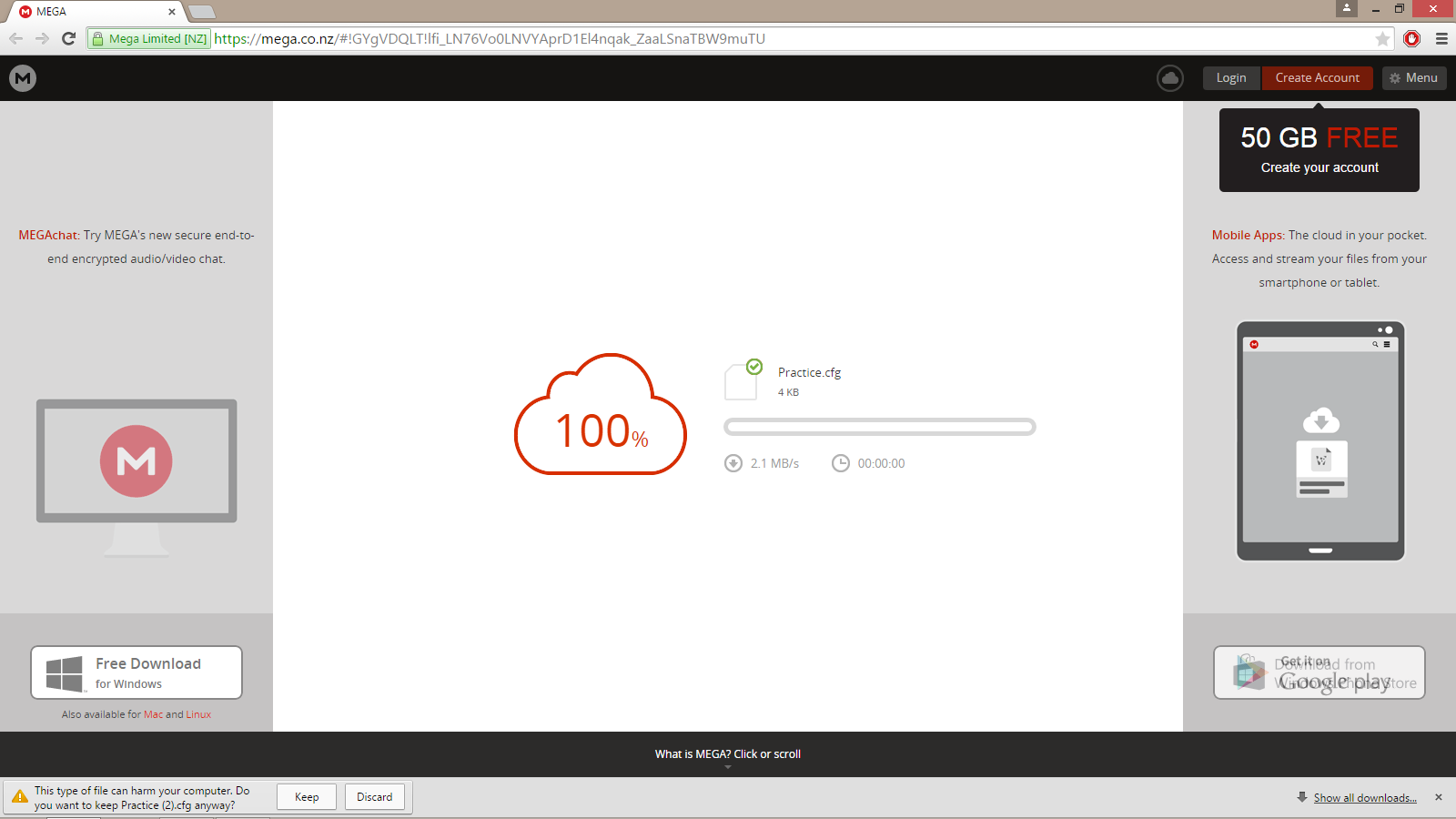Image resolution: width=1456 pixels, height=819 pixels.
Task: Click the download speed arrow icon
Action: (x=733, y=463)
